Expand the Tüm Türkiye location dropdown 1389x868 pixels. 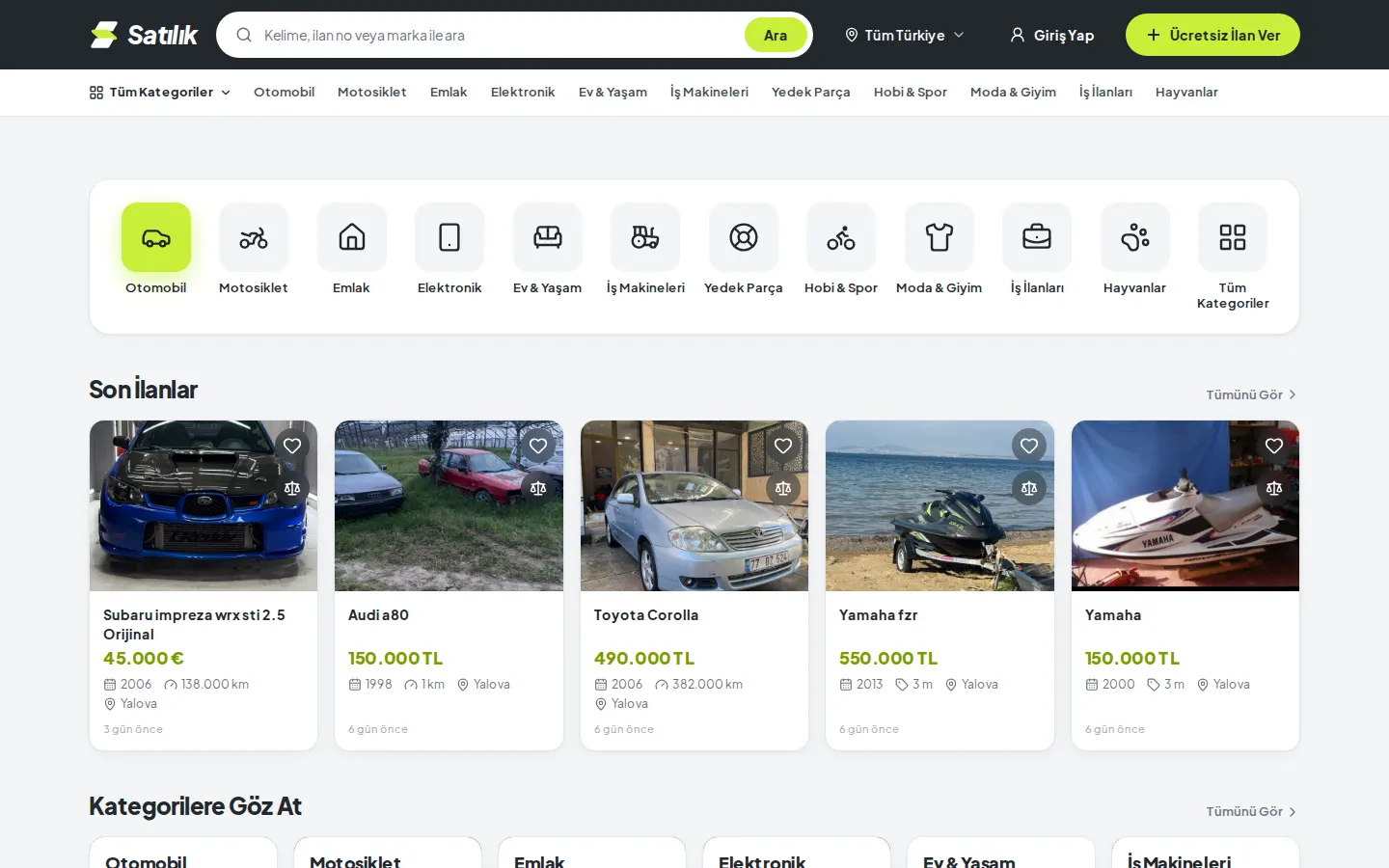(905, 35)
